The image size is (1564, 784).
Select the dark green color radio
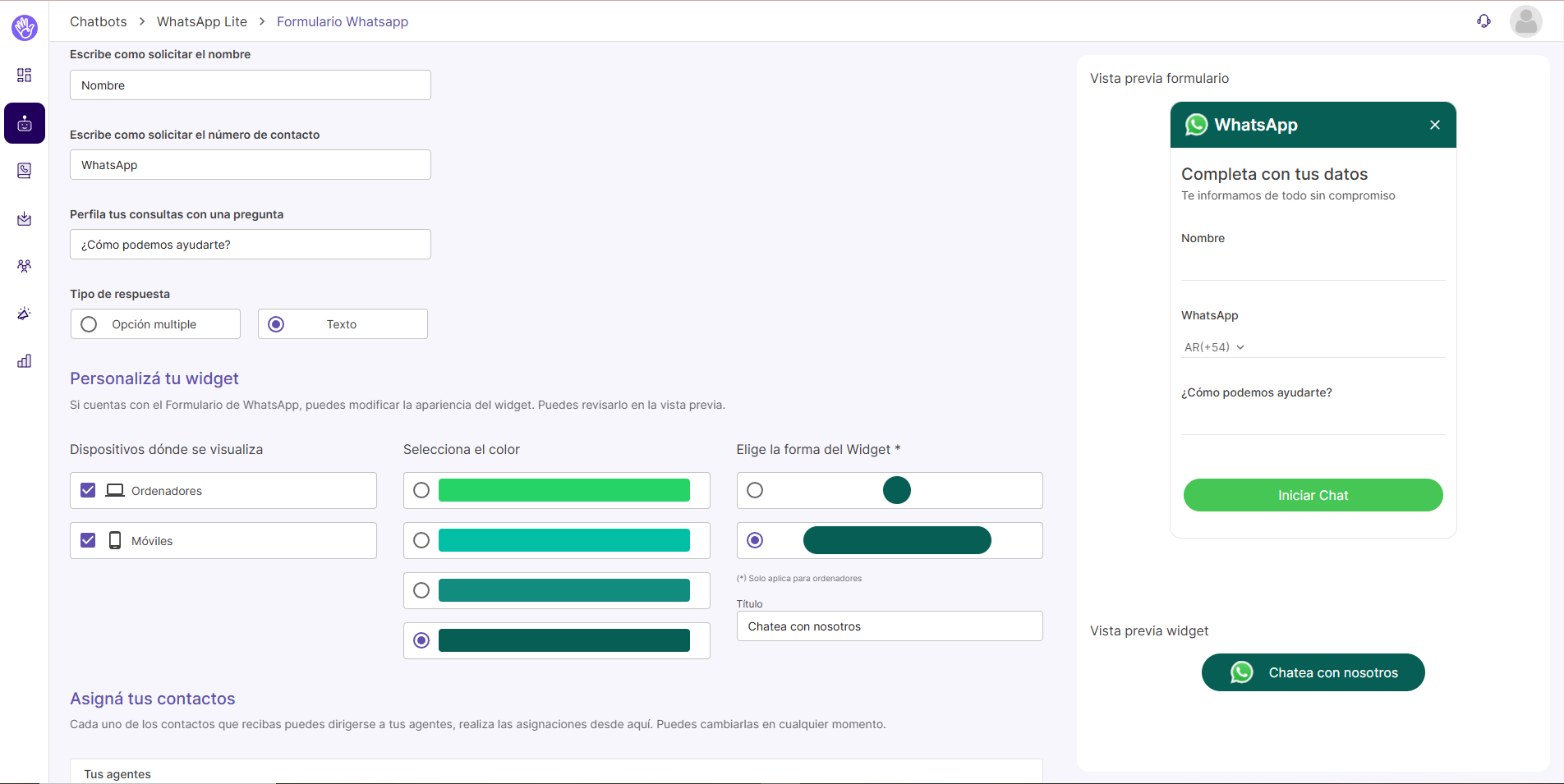tap(421, 640)
